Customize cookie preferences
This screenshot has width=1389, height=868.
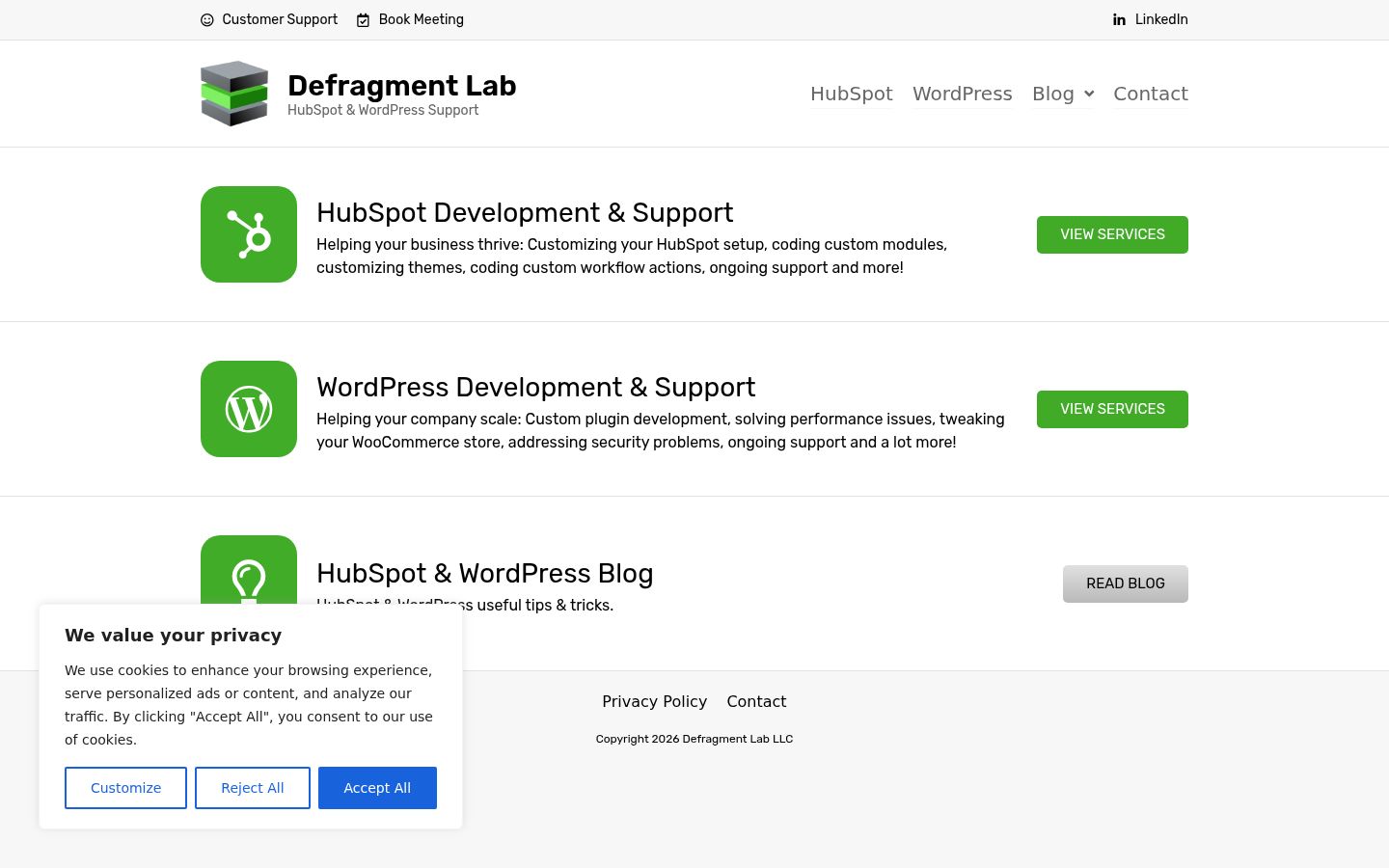click(125, 788)
